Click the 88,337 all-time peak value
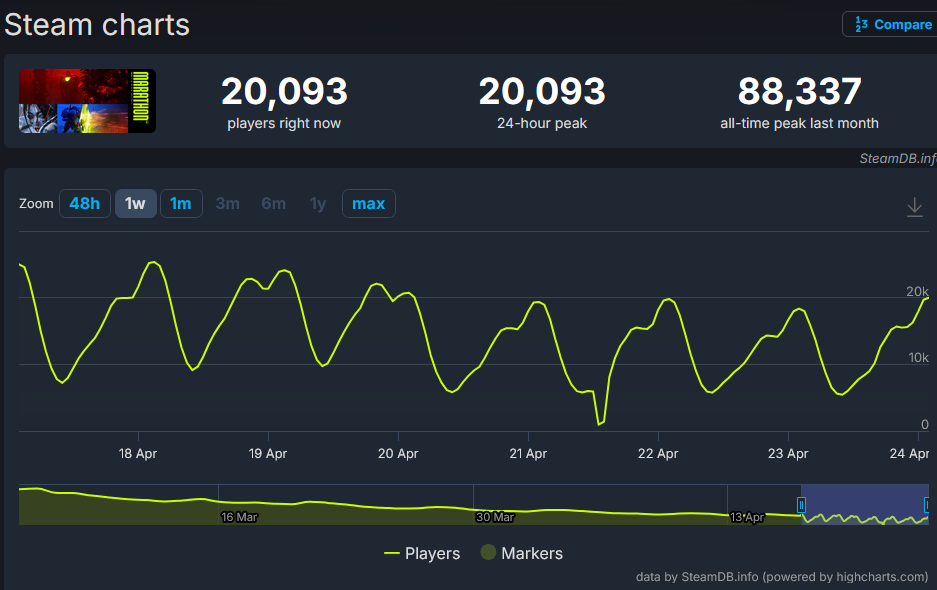The height and width of the screenshot is (590, 937). click(800, 91)
